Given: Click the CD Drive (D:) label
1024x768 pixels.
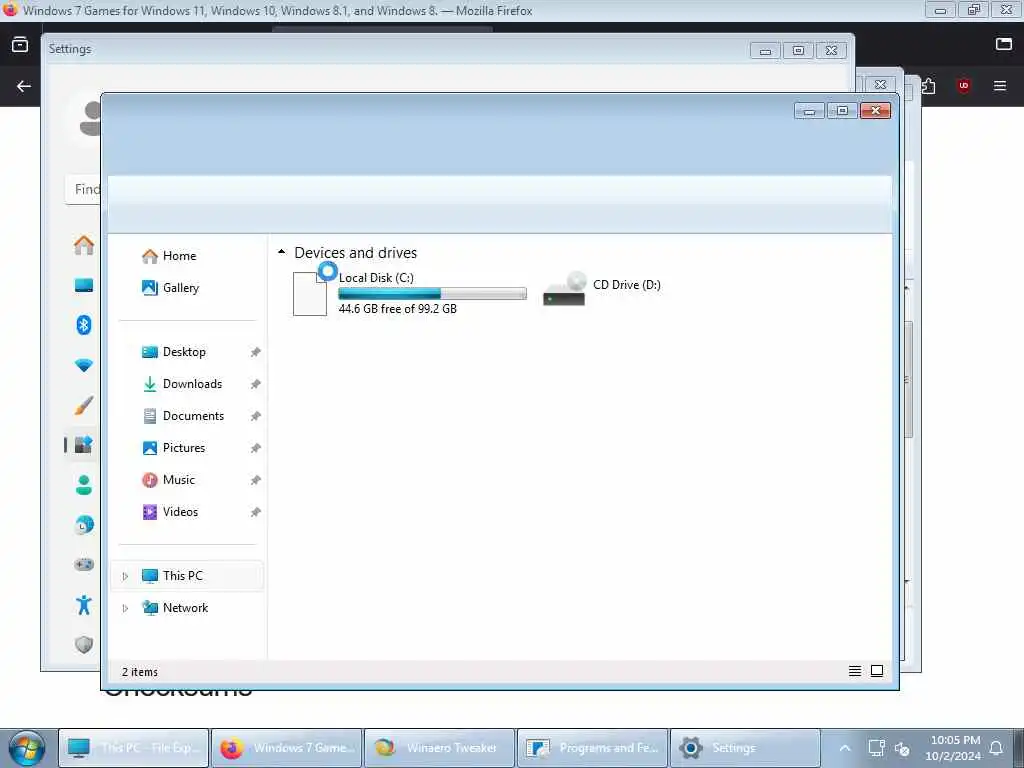Looking at the screenshot, I should [x=627, y=285].
